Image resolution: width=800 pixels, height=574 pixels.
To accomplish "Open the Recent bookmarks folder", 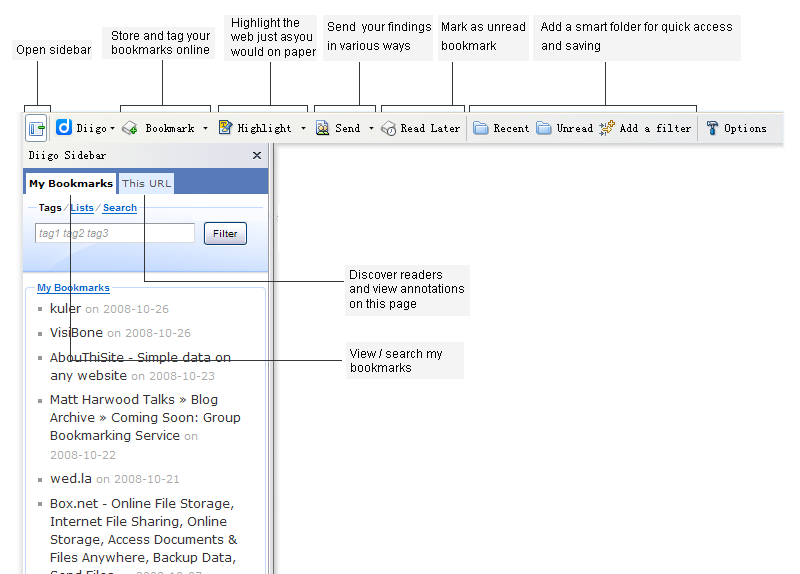I will pyautogui.click(x=501, y=128).
